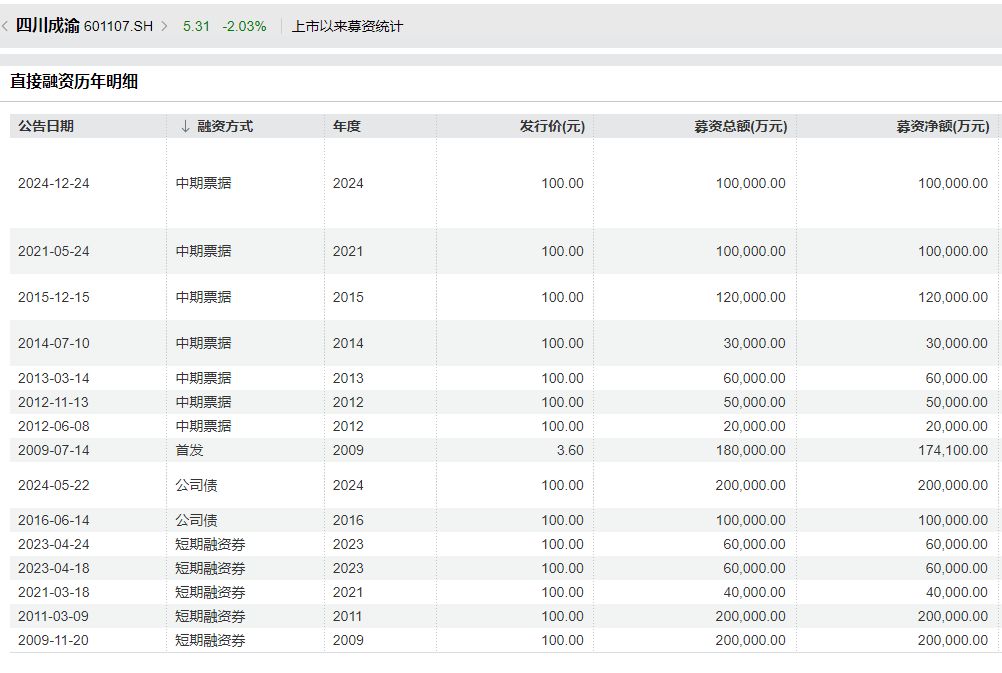Select date cell 2023-04-18
Screen dimensions: 1002x673
pos(54,568)
